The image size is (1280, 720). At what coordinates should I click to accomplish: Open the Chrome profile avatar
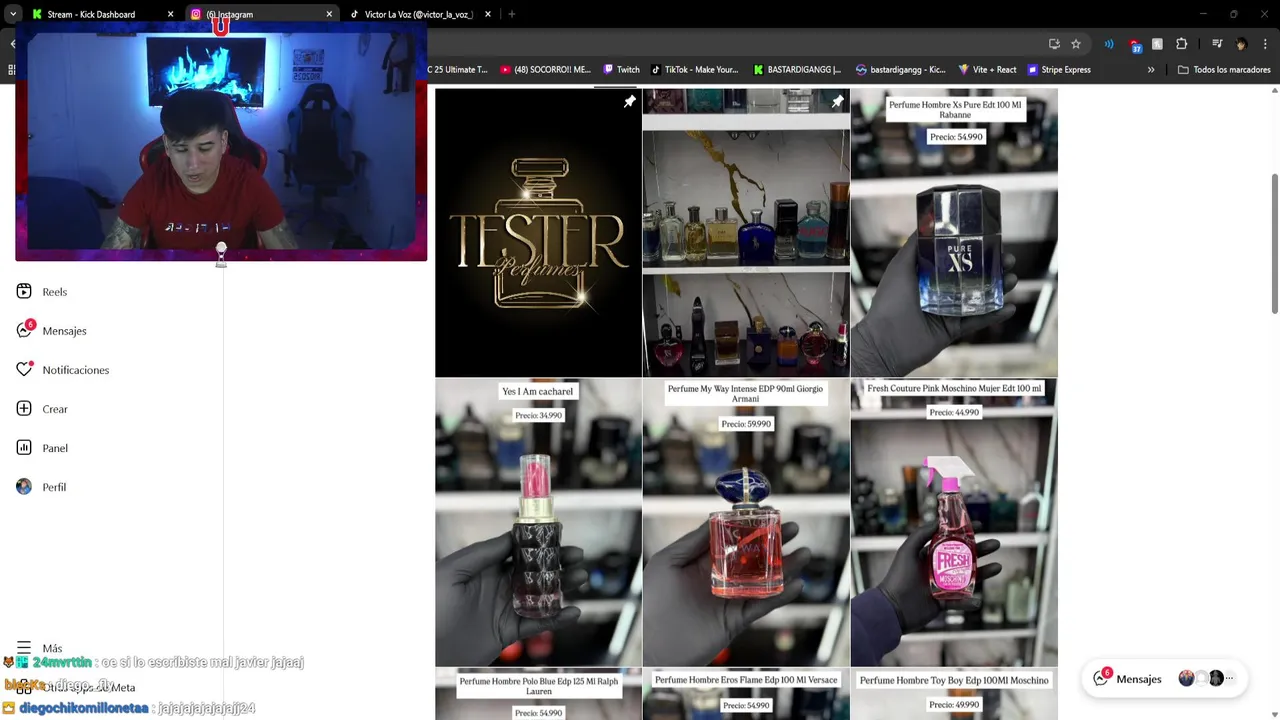coord(1241,44)
